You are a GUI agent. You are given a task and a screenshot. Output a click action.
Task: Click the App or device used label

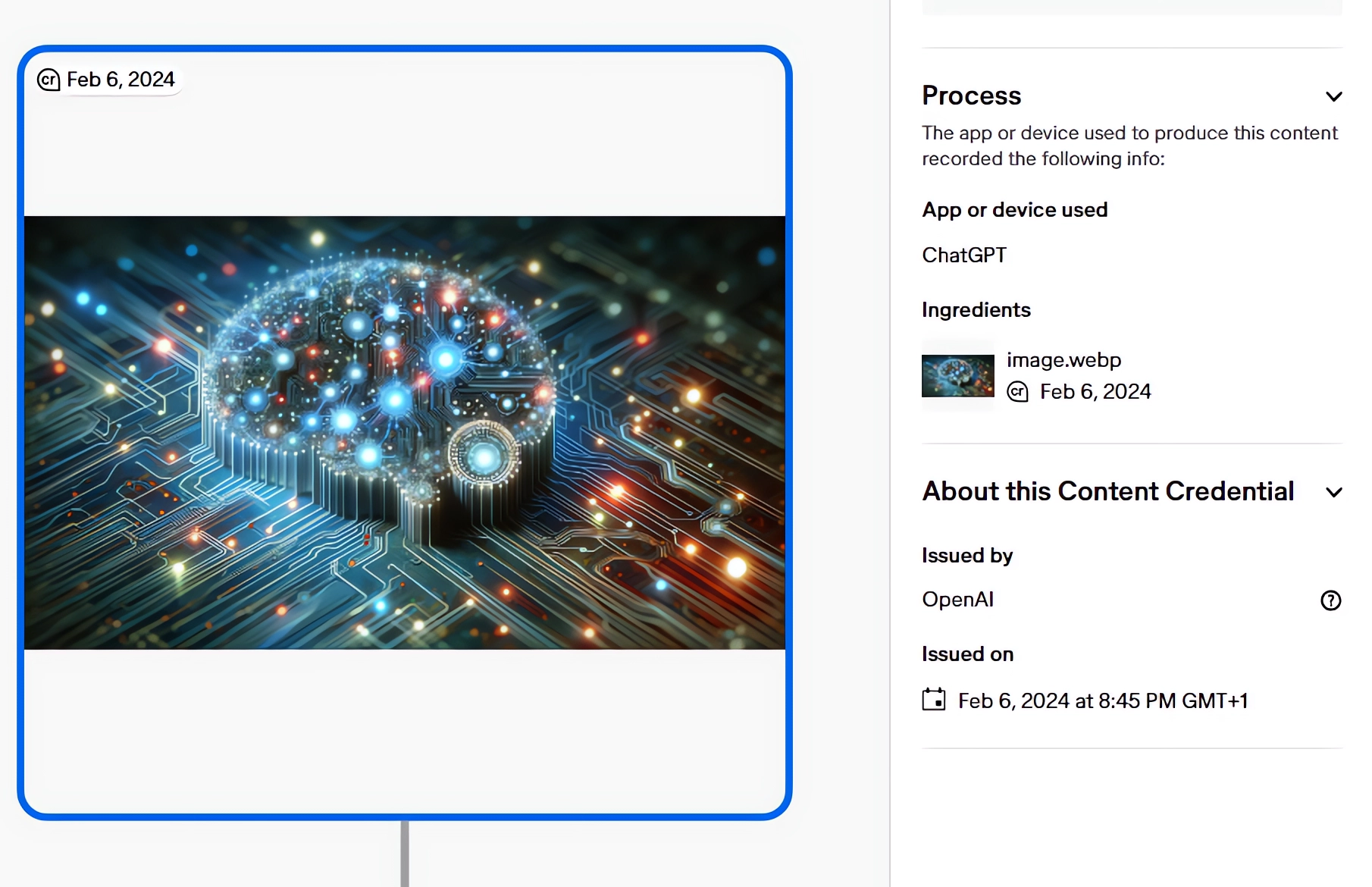point(1014,210)
